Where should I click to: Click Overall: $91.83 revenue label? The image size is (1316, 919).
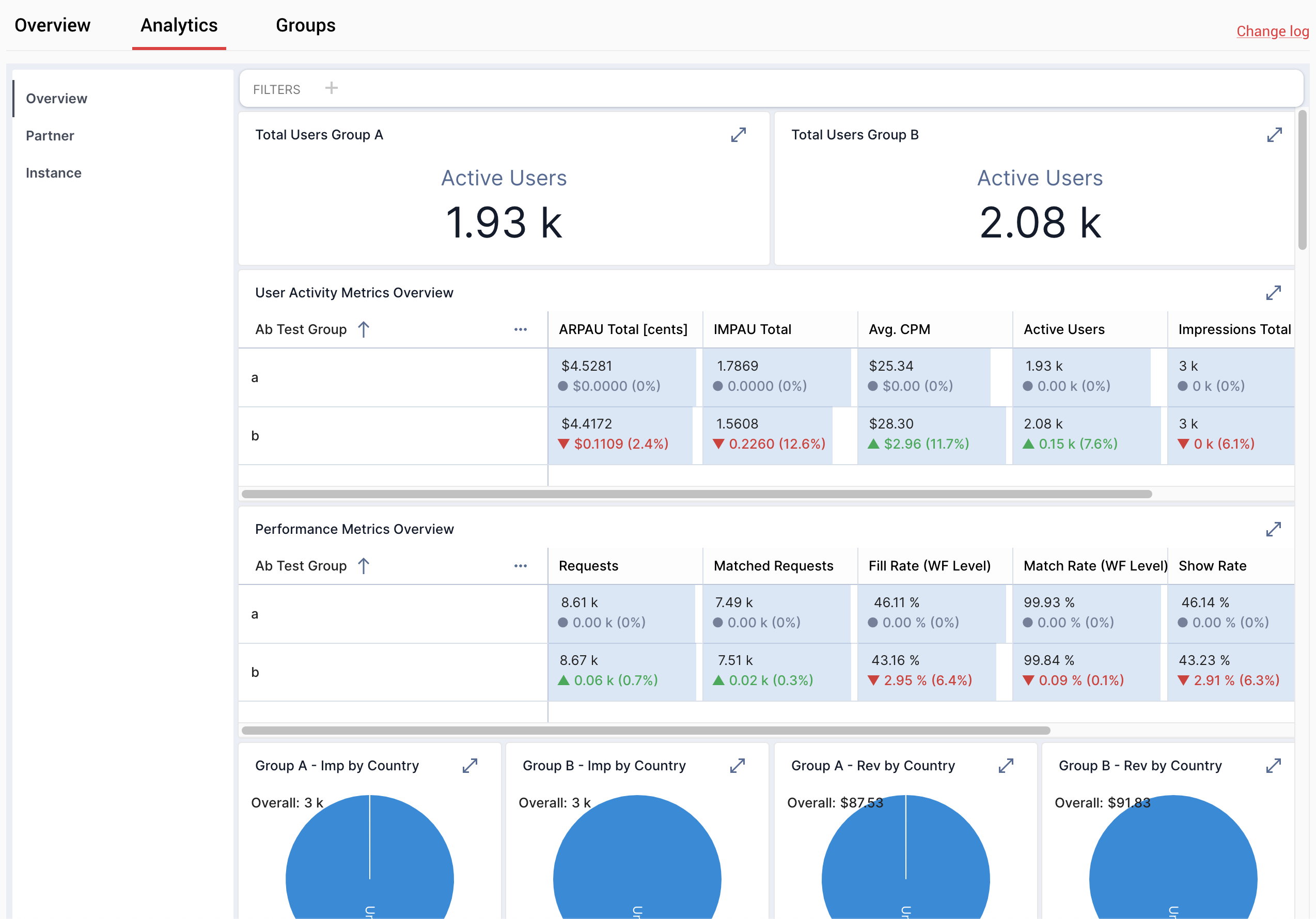(1102, 803)
